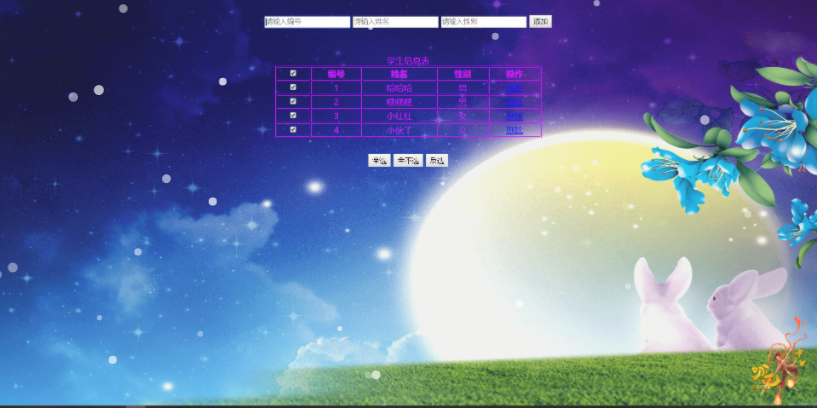Toggle the checkbox for row 4
Image resolution: width=818 pixels, height=409 pixels.
(293, 129)
